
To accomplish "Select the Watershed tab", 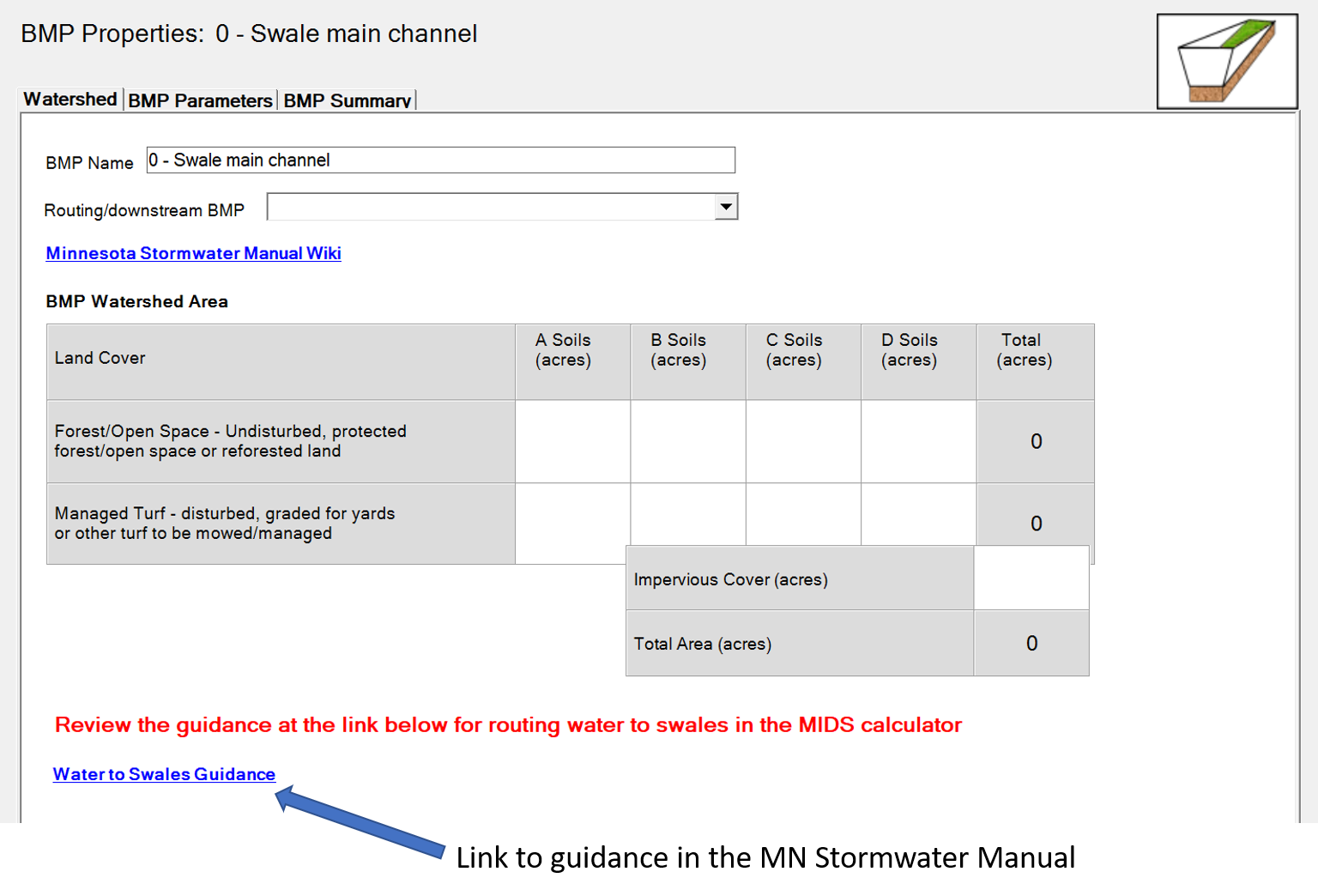I will [x=70, y=100].
